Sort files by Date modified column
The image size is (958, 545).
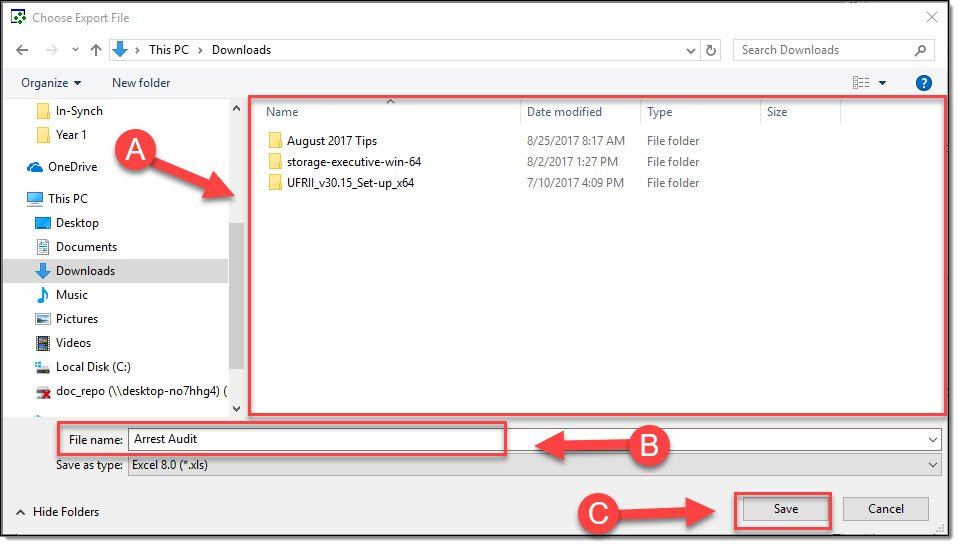[564, 112]
